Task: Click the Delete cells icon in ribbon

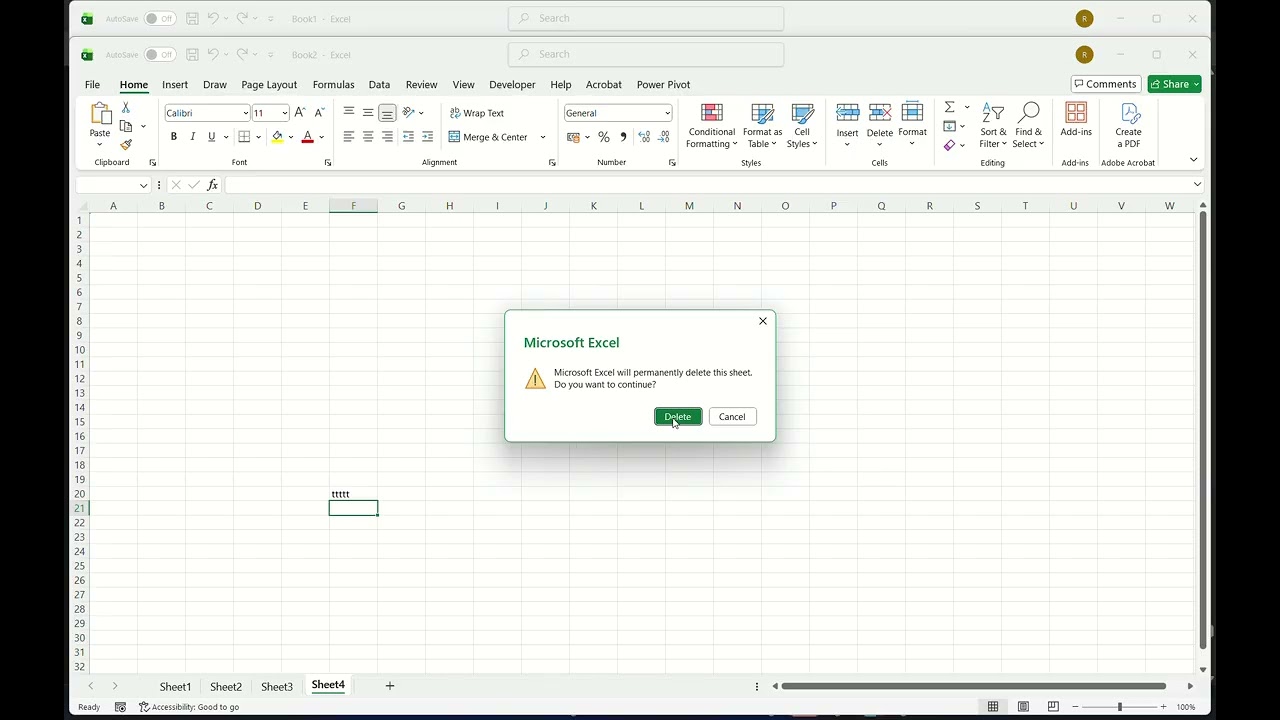Action: [x=880, y=113]
